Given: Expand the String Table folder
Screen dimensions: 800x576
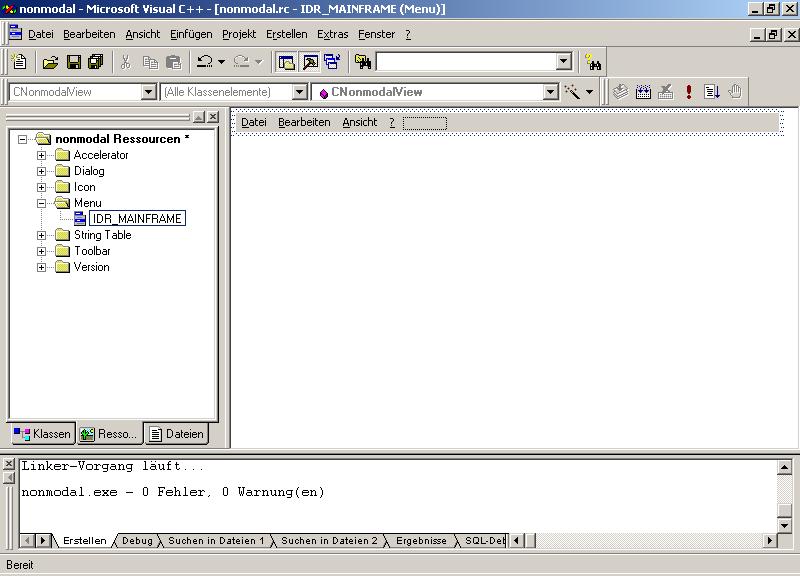Looking at the screenshot, I should (42, 235).
